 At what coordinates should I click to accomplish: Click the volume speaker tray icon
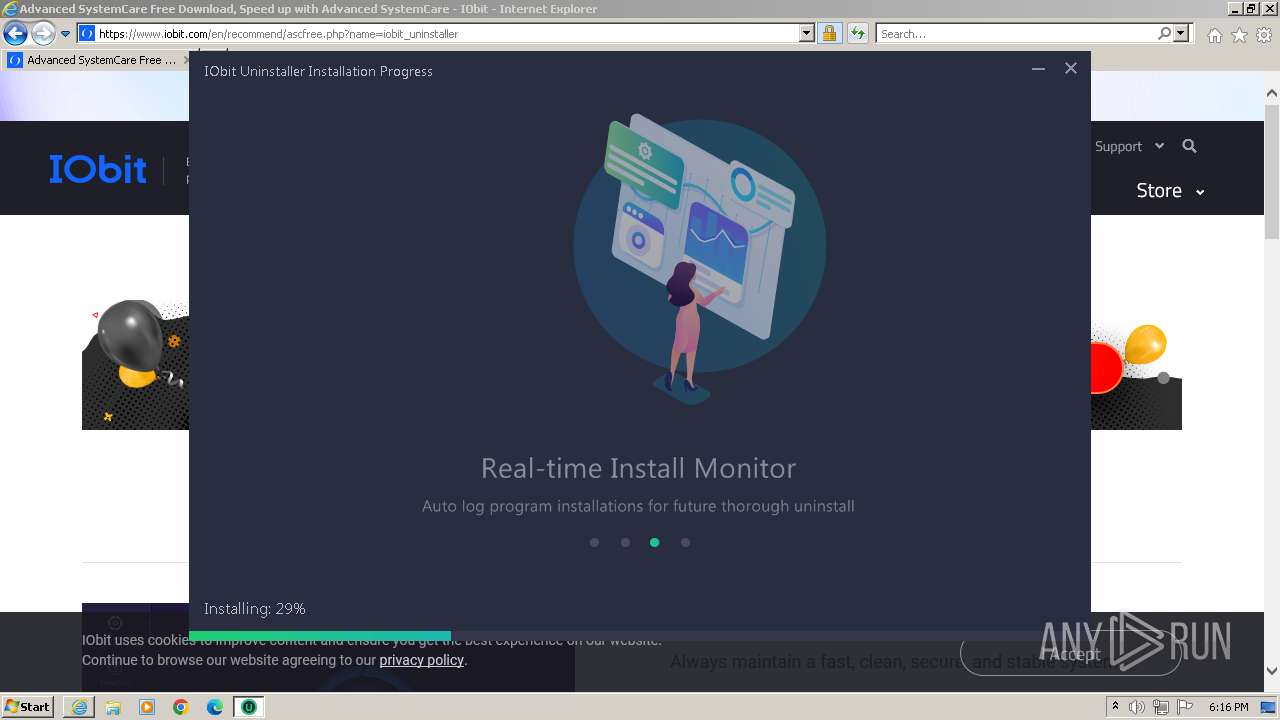coord(1137,707)
